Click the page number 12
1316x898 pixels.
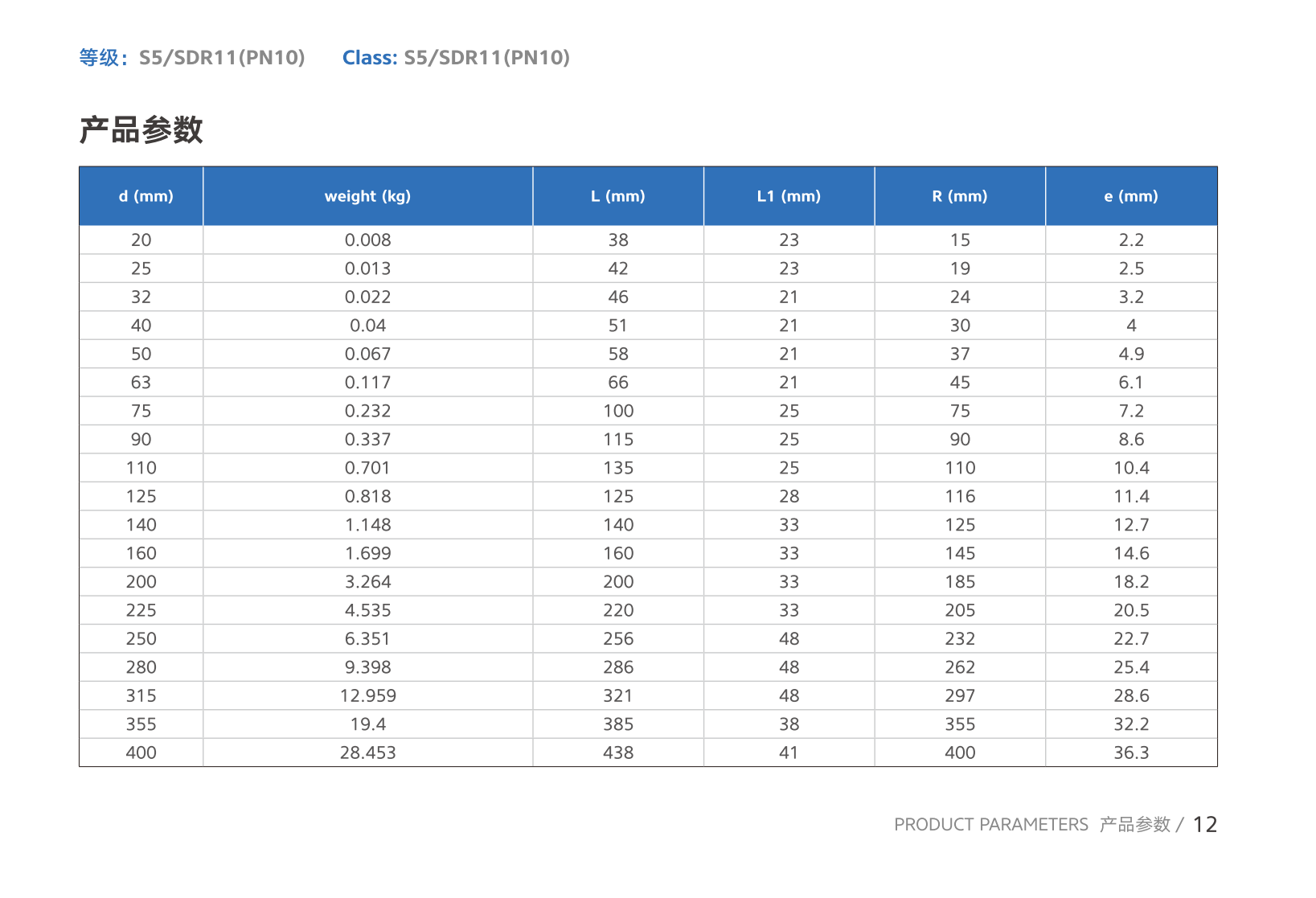click(1204, 825)
